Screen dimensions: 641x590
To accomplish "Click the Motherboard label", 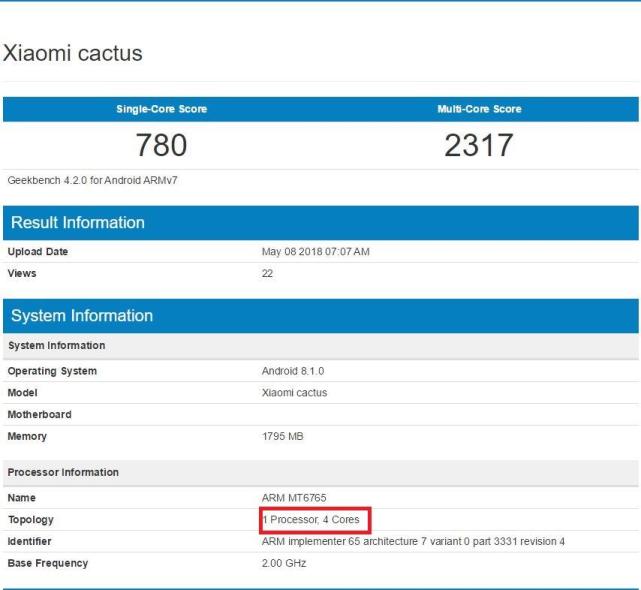I will 40,414.
